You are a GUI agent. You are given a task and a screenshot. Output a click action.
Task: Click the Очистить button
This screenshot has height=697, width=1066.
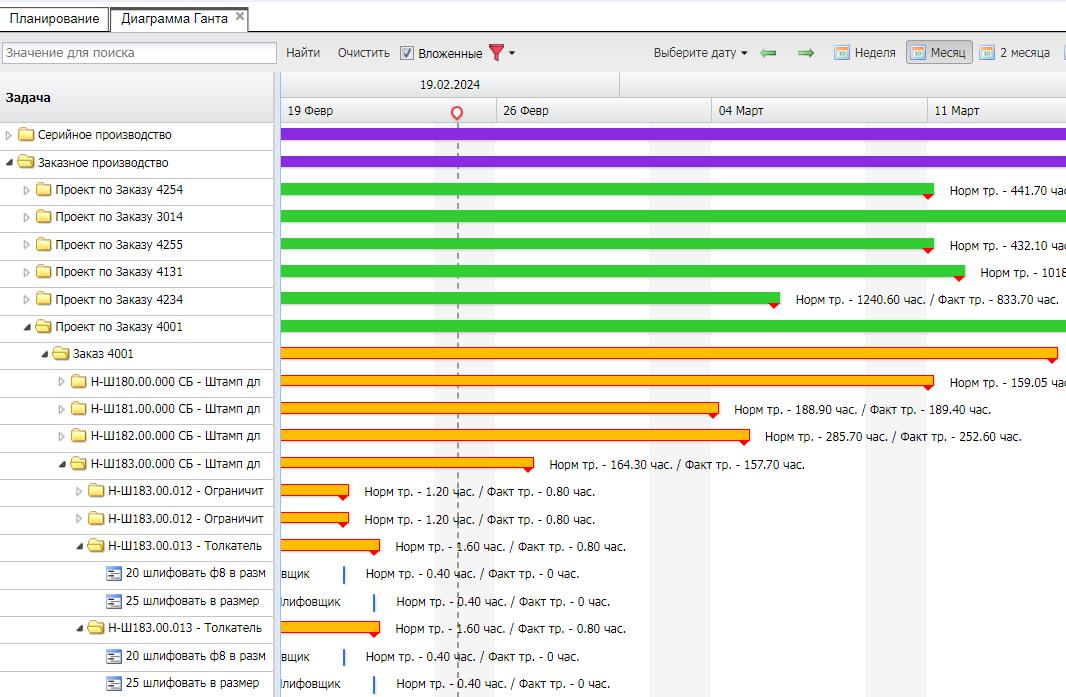364,52
